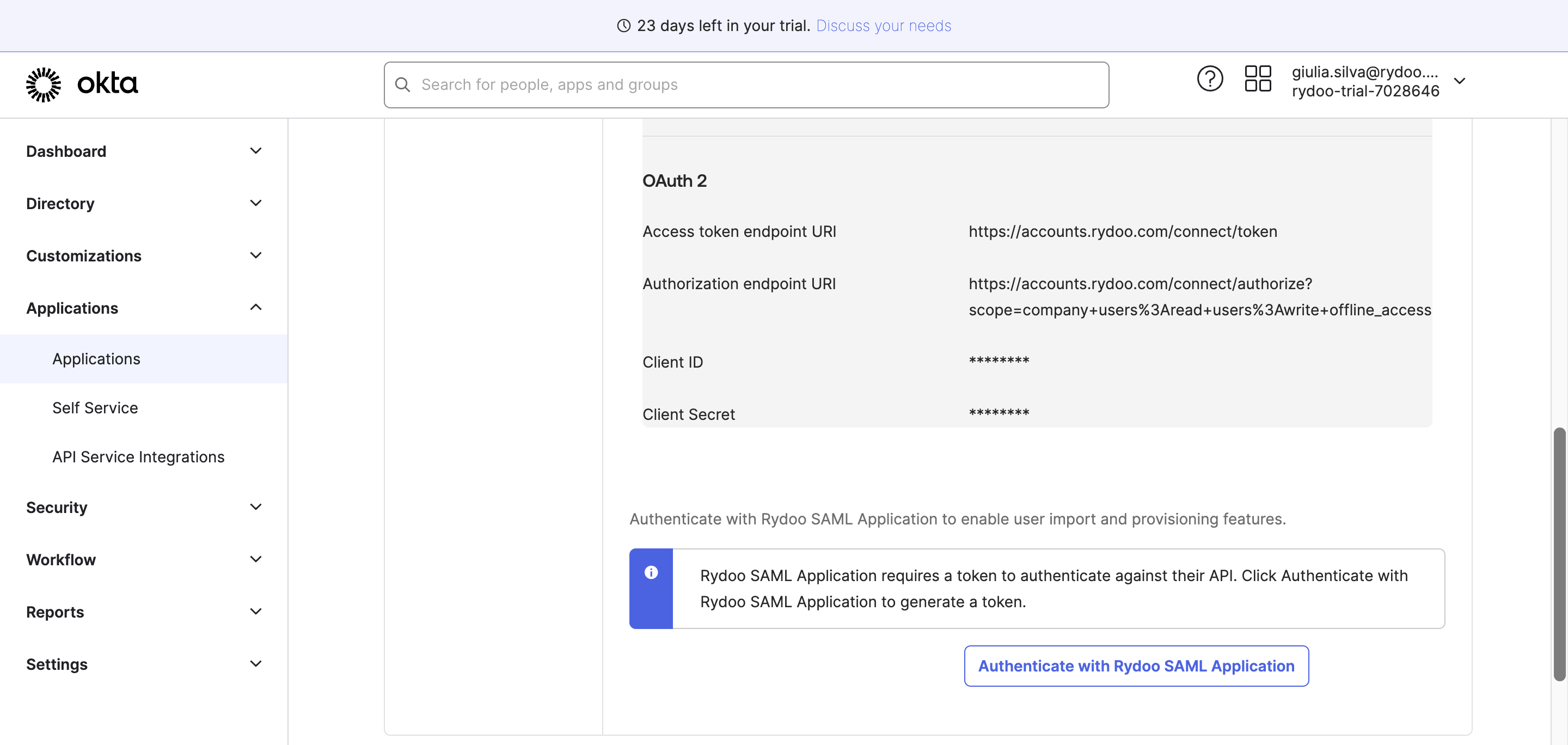Click the Okta sunburst logo
This screenshot has height=745, width=1568.
43,84
